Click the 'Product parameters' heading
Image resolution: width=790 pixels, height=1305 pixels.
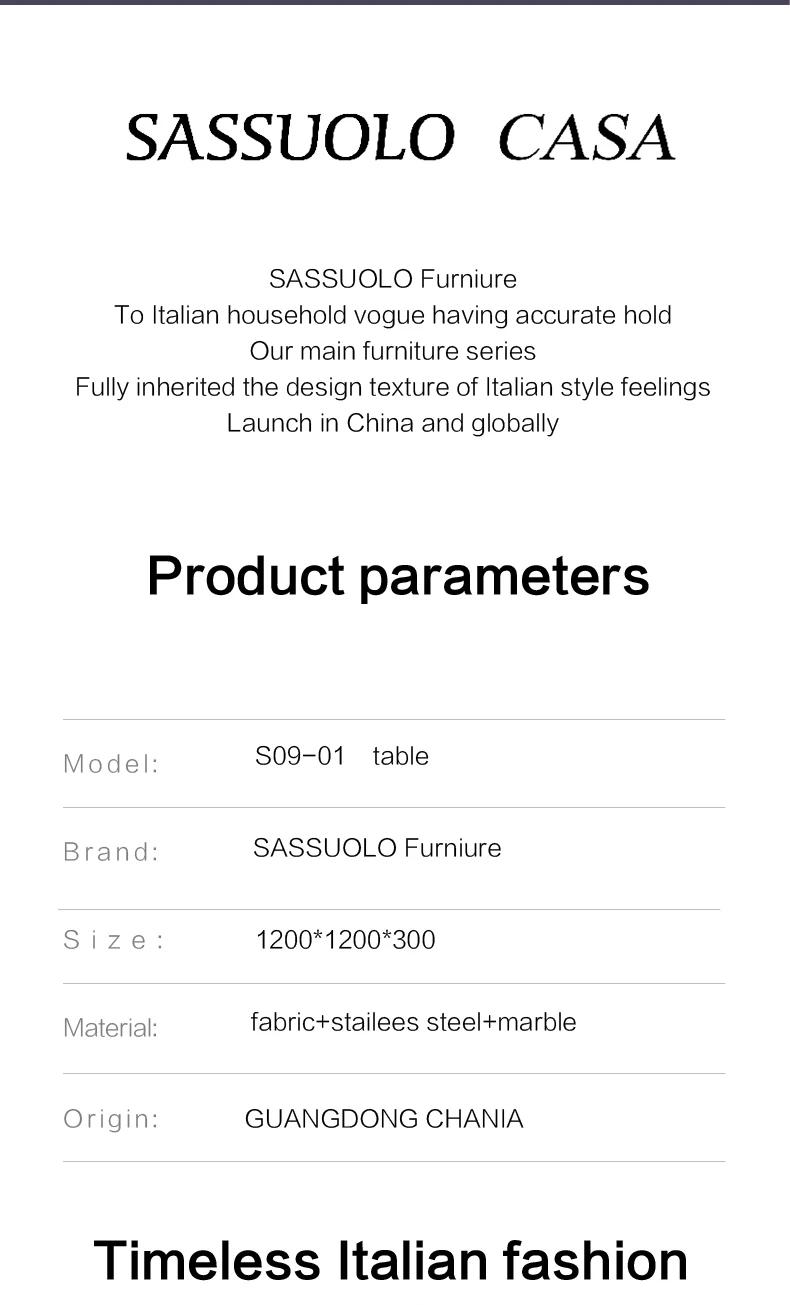(x=398, y=576)
